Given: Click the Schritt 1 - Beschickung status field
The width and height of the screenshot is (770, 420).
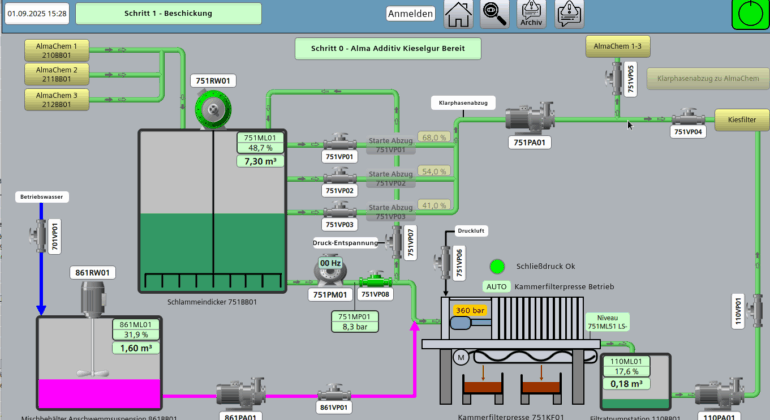Looking at the screenshot, I should [x=168, y=13].
